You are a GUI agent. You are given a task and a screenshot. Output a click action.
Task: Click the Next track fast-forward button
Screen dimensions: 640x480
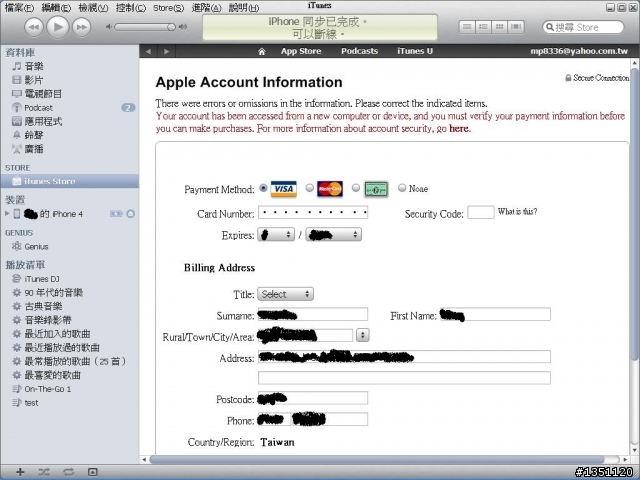(x=82, y=27)
